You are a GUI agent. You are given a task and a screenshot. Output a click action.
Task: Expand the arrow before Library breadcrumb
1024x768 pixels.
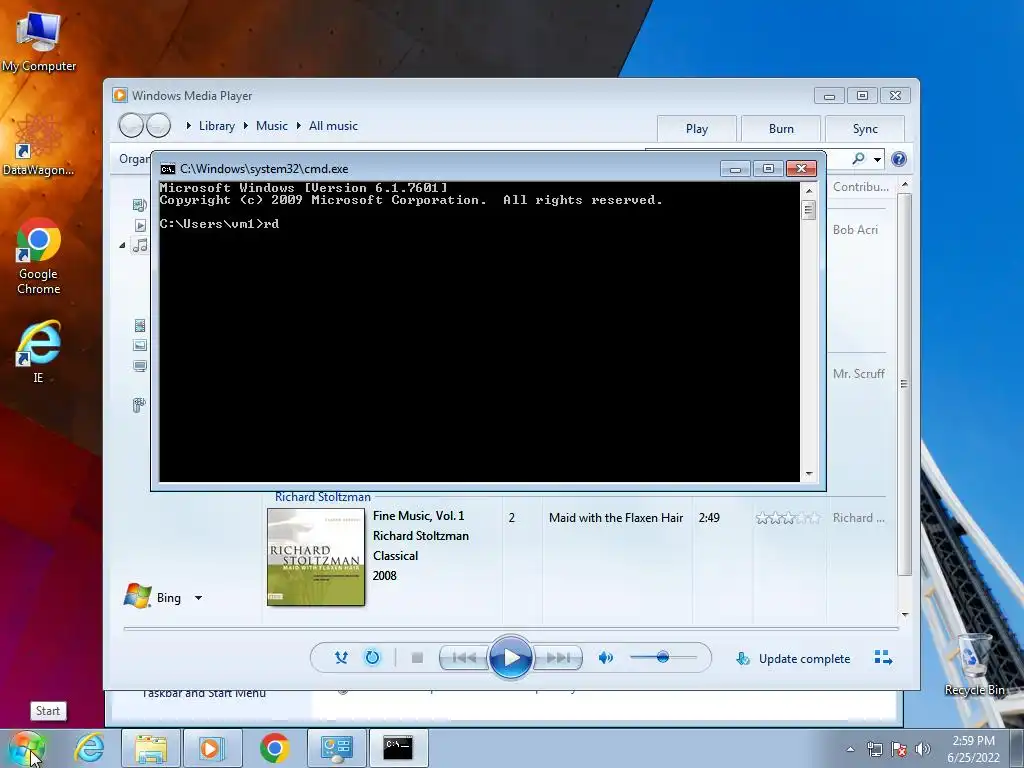pyautogui.click(x=189, y=125)
